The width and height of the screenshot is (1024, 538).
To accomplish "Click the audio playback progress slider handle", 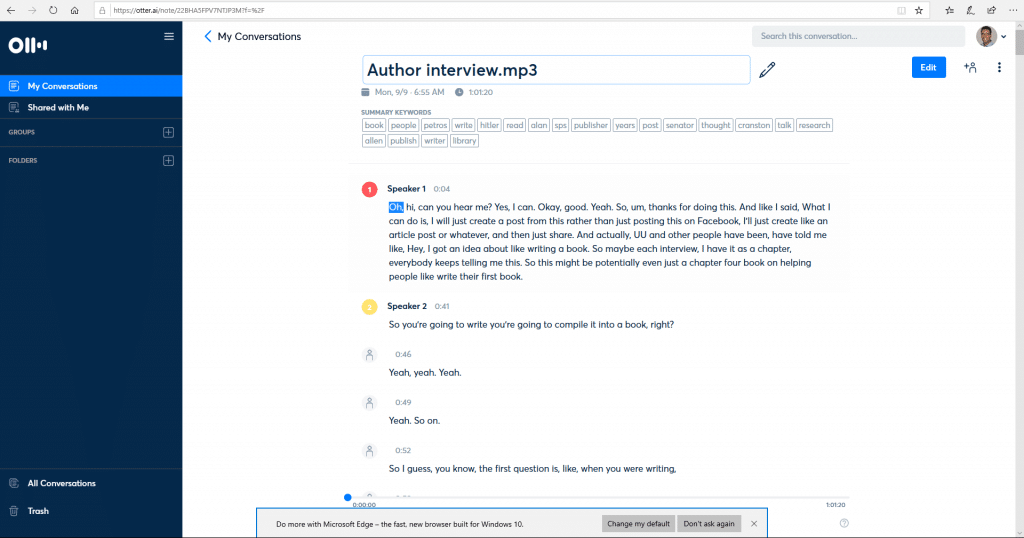I will 348,497.
